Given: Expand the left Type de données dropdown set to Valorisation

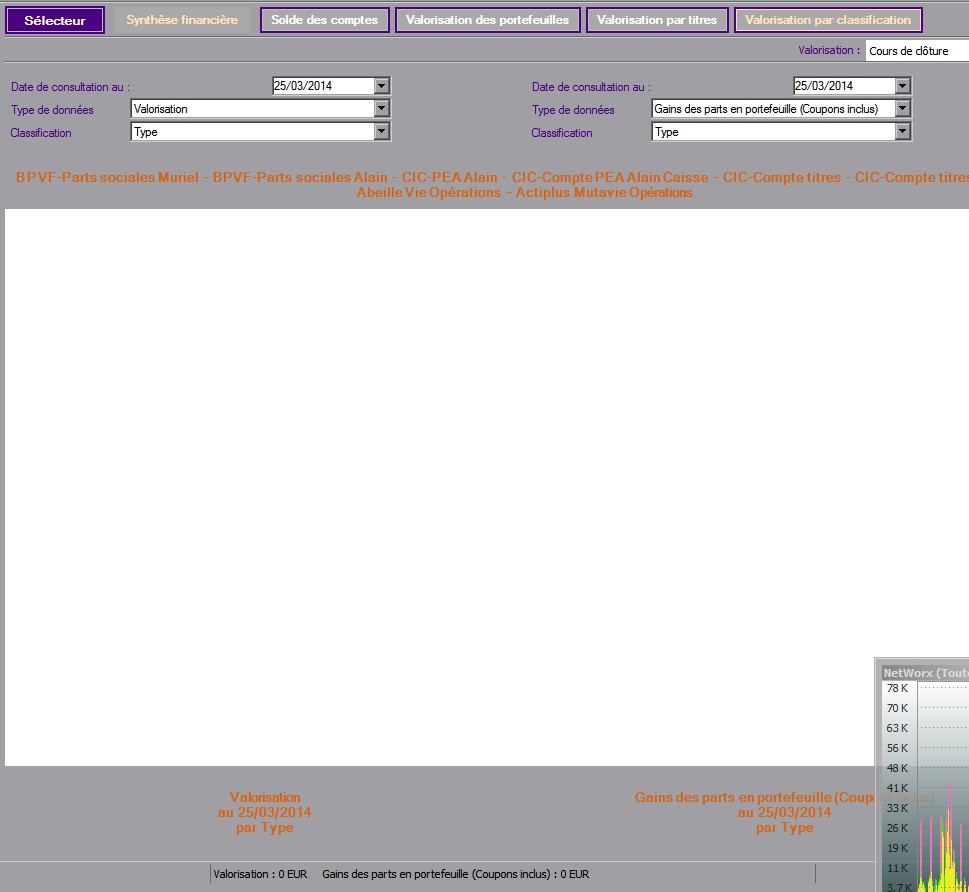Looking at the screenshot, I should pos(381,109).
